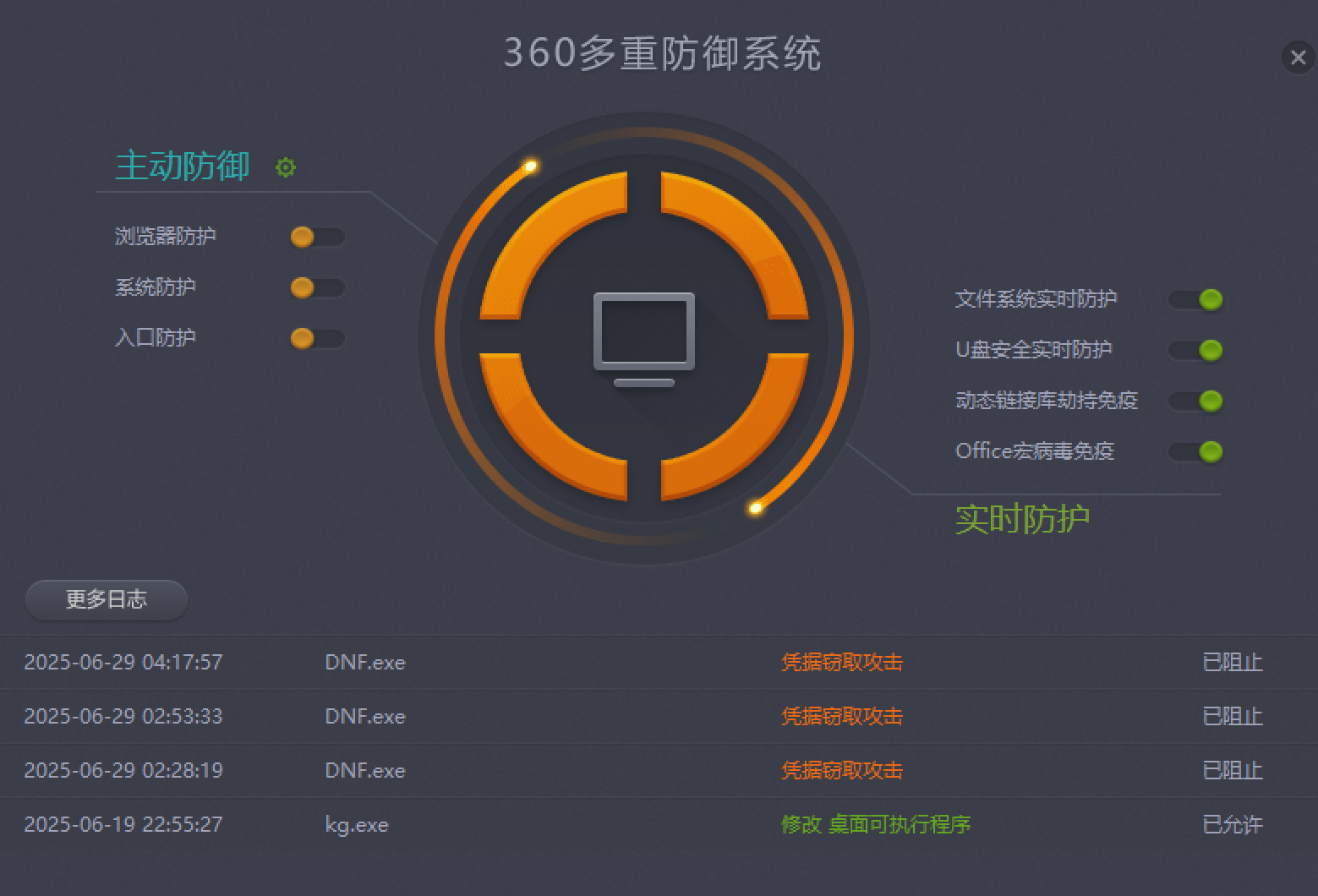This screenshot has width=1318, height=896.
Task: Click the 凭据窃取攻击 link in the top log row
Action: click(840, 663)
